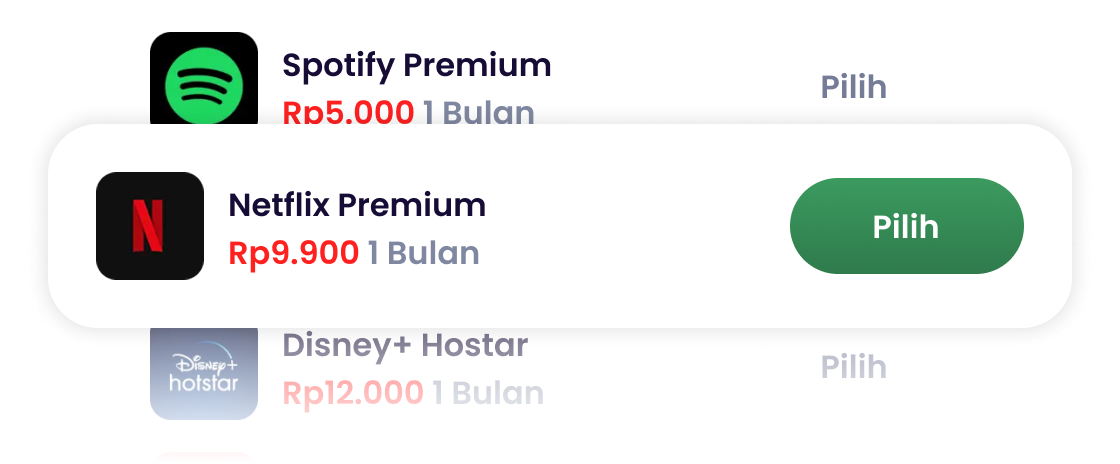1120x464 pixels.
Task: Click the 1 Bulan text under Netflix
Action: [423, 253]
